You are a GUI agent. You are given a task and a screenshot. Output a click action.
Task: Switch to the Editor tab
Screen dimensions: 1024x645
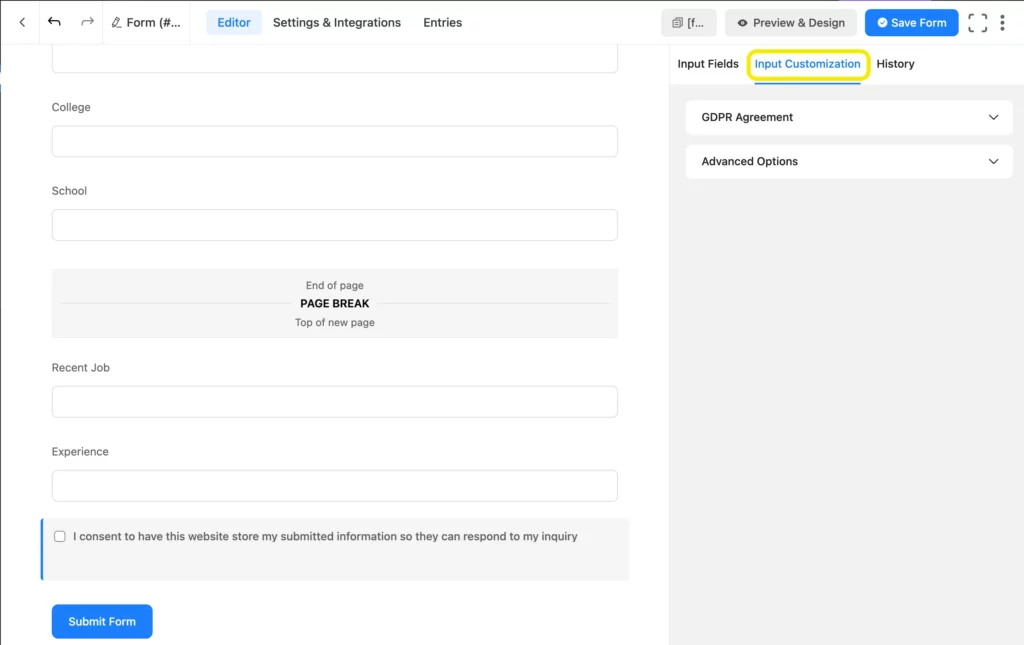(234, 22)
